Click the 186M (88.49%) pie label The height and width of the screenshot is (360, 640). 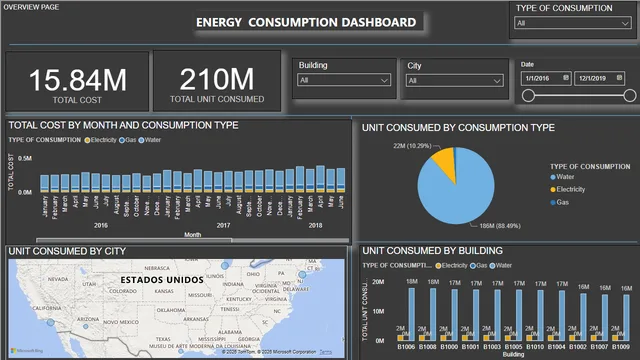coord(500,226)
